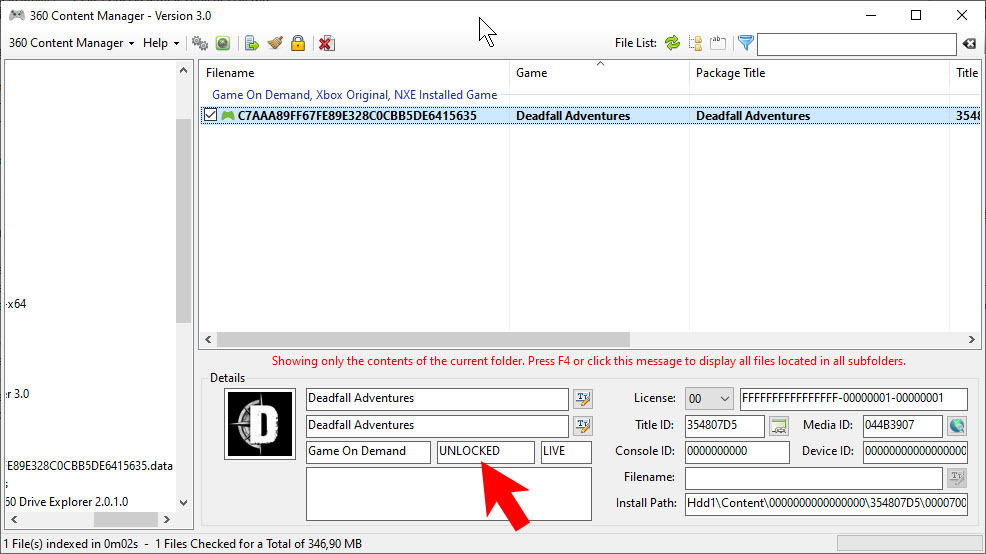Maximize the 360 Content Manager window
The height and width of the screenshot is (554, 986).
[x=916, y=15]
